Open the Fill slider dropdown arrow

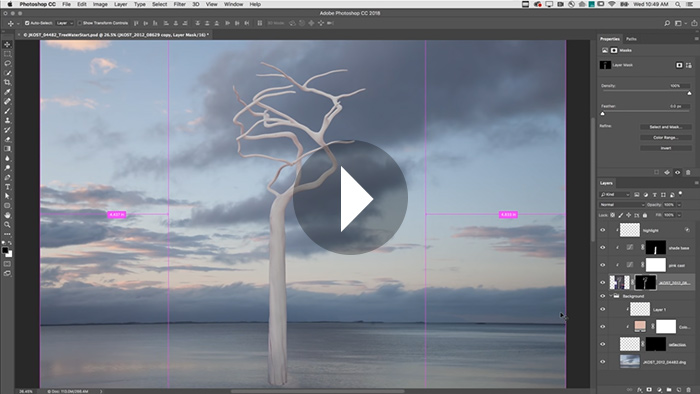click(679, 215)
